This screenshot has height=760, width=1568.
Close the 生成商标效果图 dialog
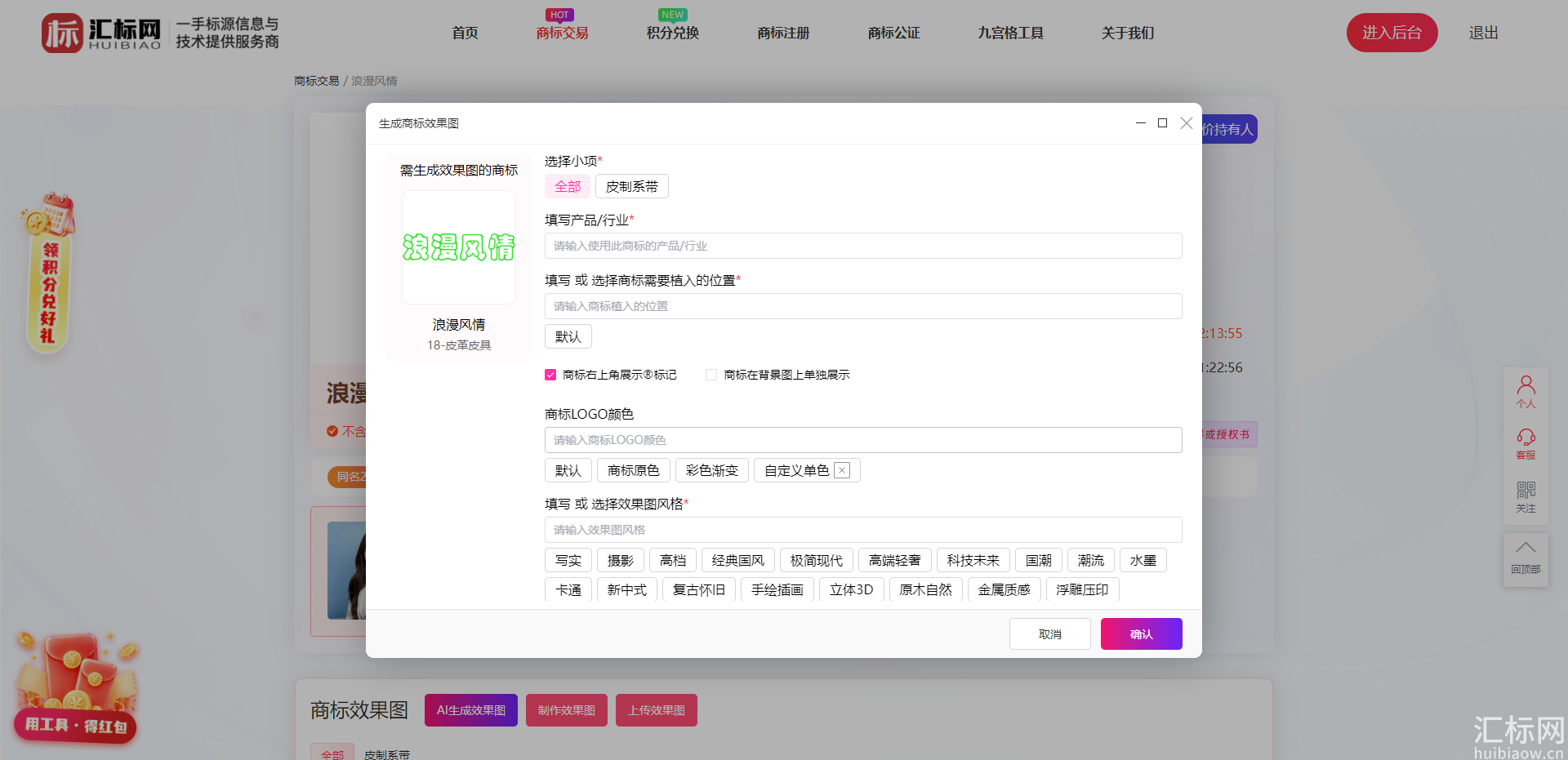coord(1187,123)
